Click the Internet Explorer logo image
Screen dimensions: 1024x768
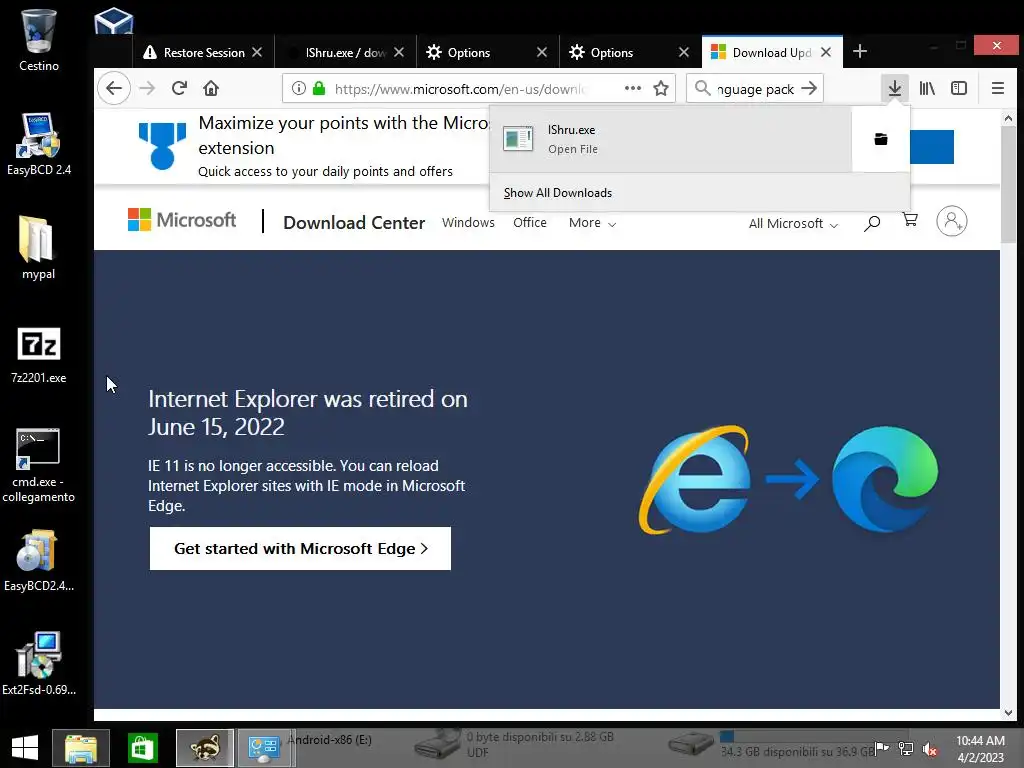tap(694, 480)
